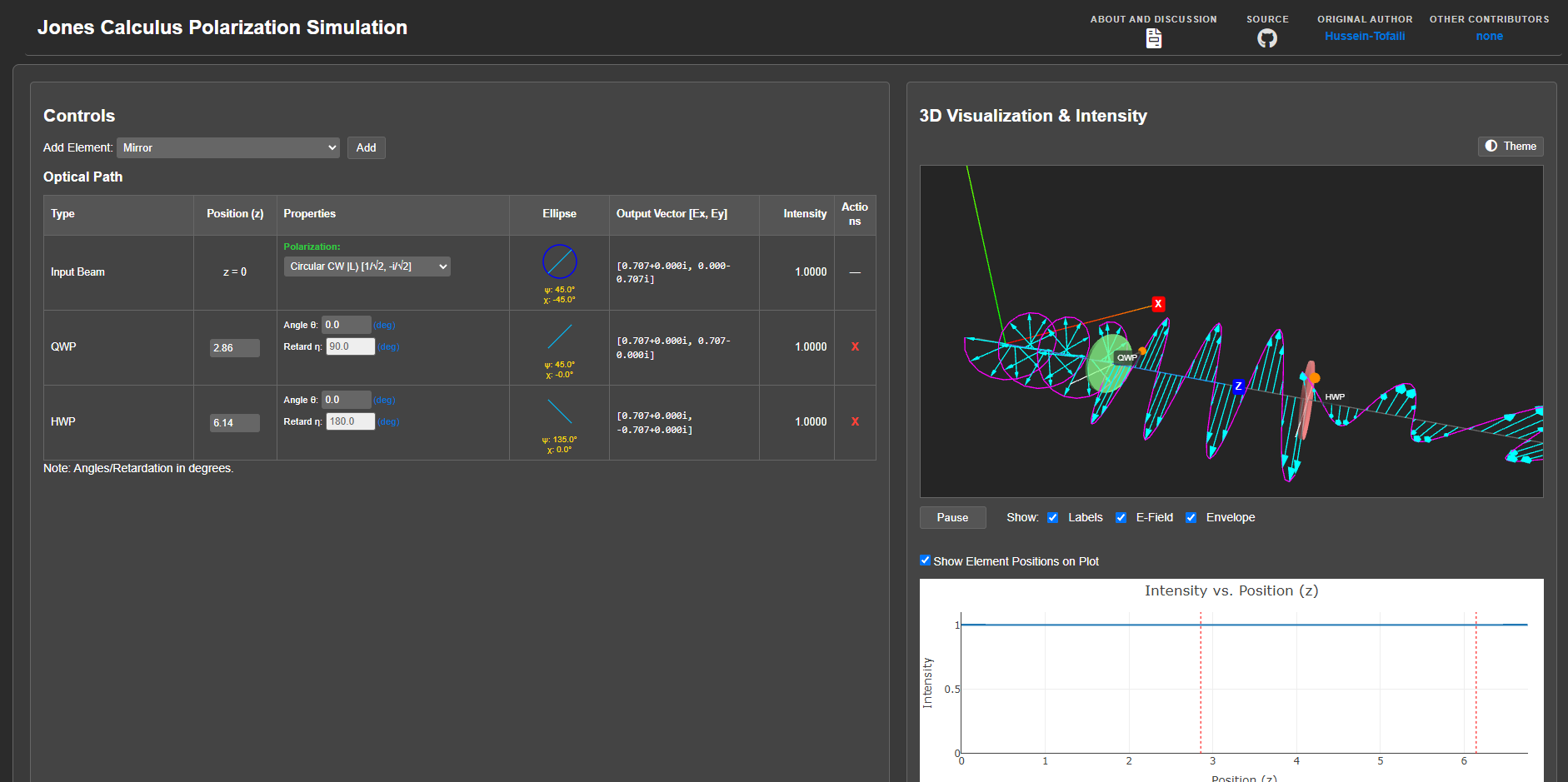Viewport: 1568px width, 782px height.
Task: Open the GitHub source repository icon
Action: [x=1267, y=38]
